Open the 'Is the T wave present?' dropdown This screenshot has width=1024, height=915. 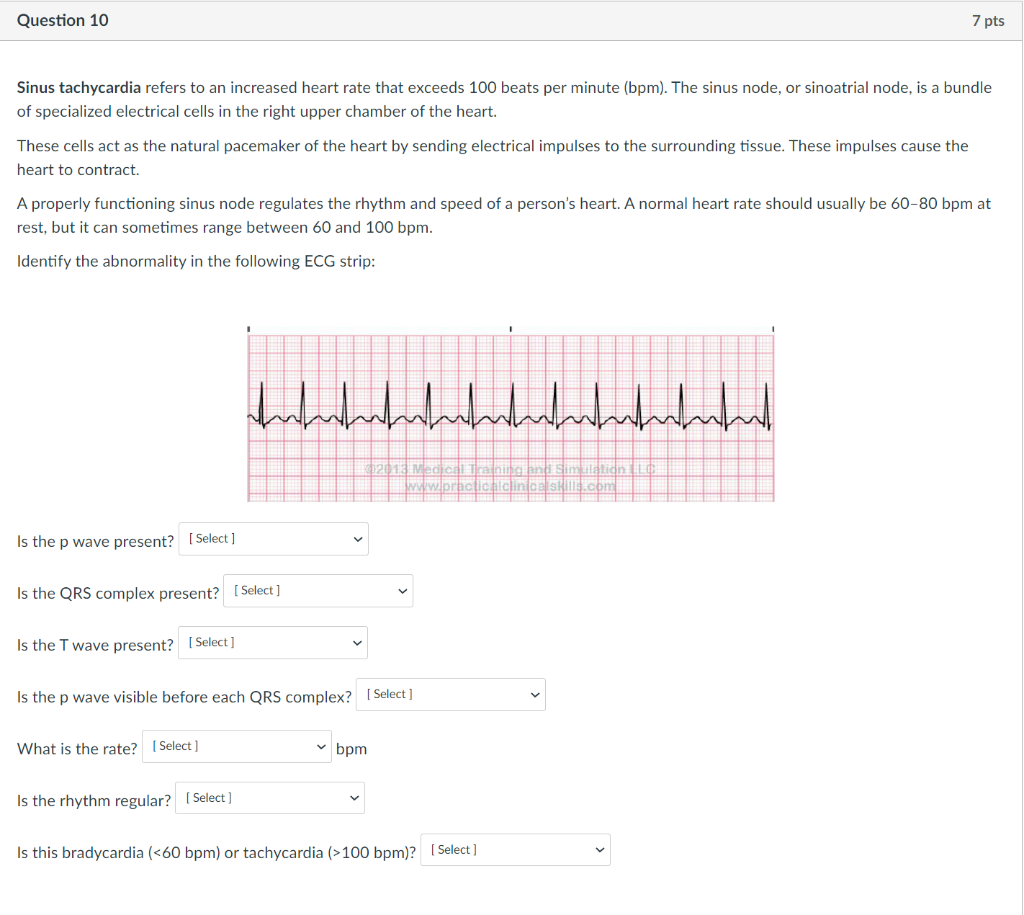[x=272, y=642]
